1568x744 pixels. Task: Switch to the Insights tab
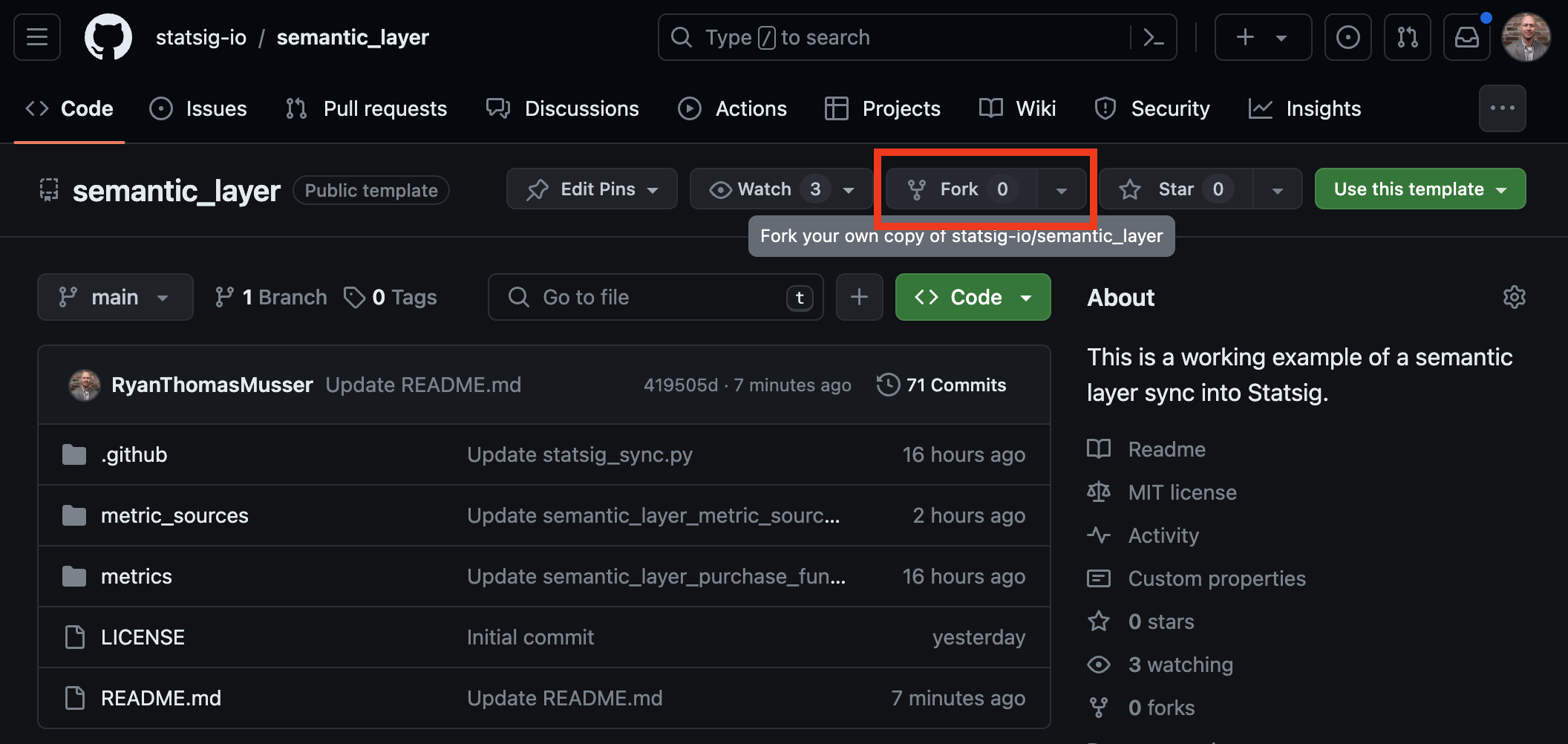click(x=1305, y=108)
